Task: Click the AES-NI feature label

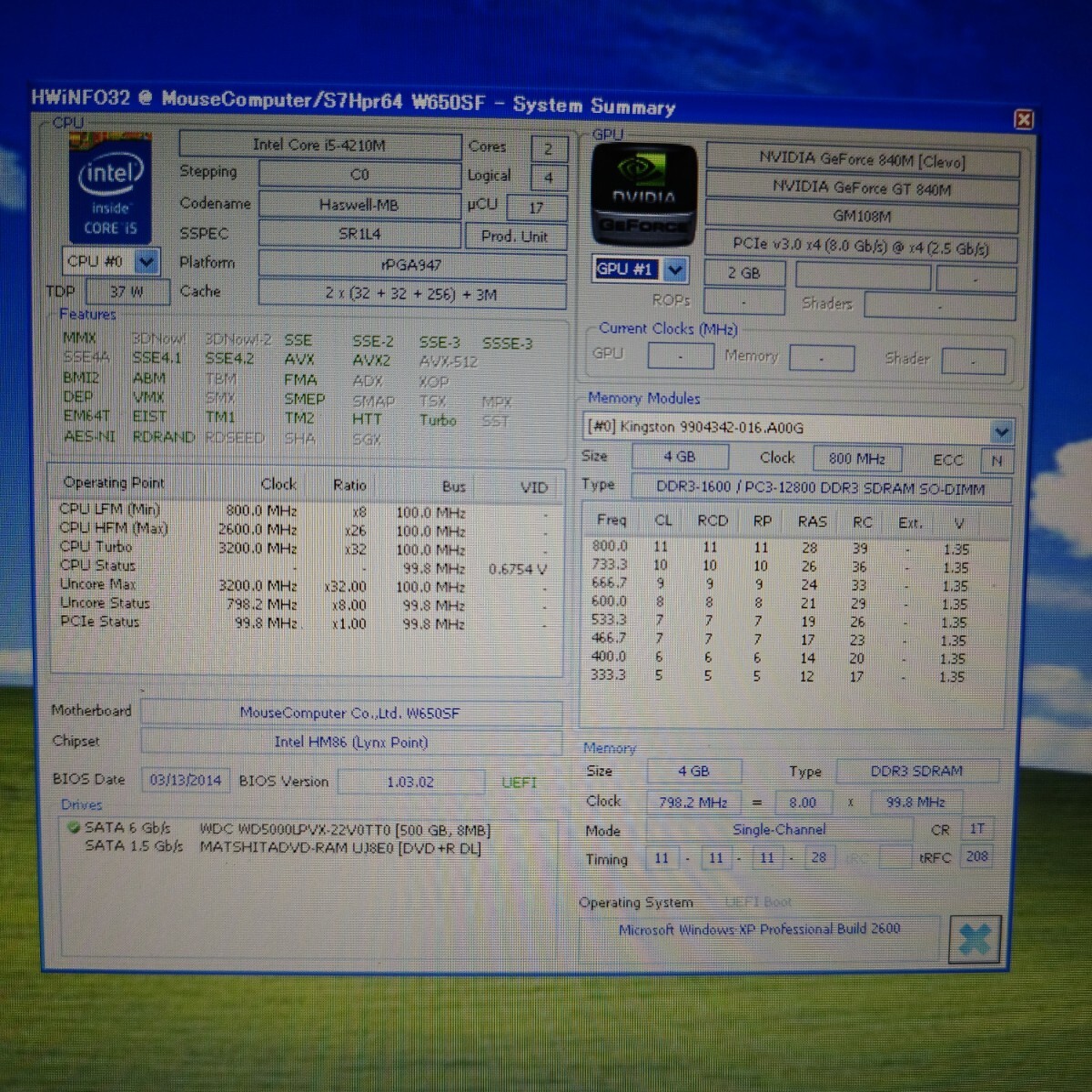Action: (89, 437)
